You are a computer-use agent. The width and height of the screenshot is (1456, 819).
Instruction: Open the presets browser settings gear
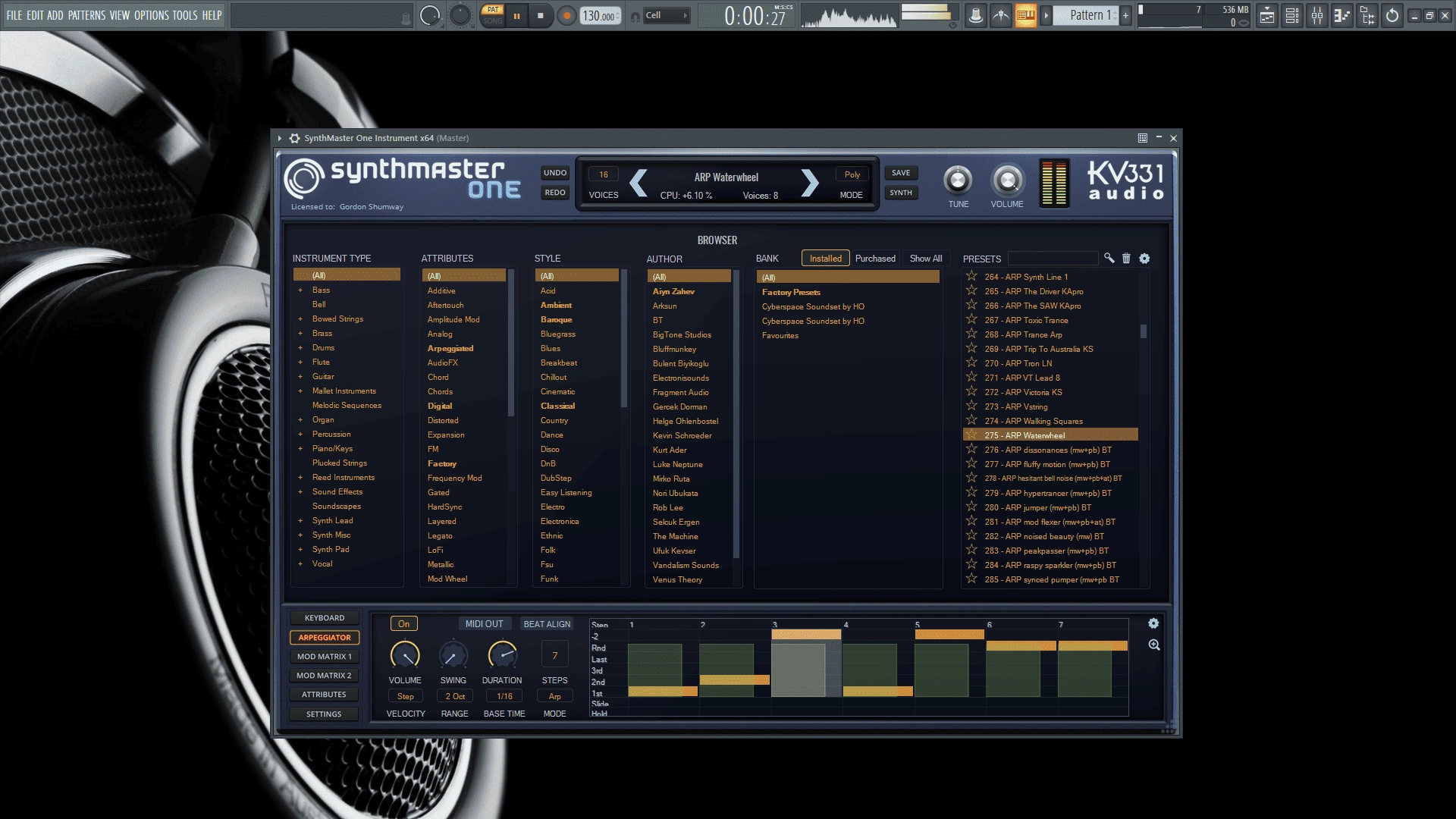1144,259
